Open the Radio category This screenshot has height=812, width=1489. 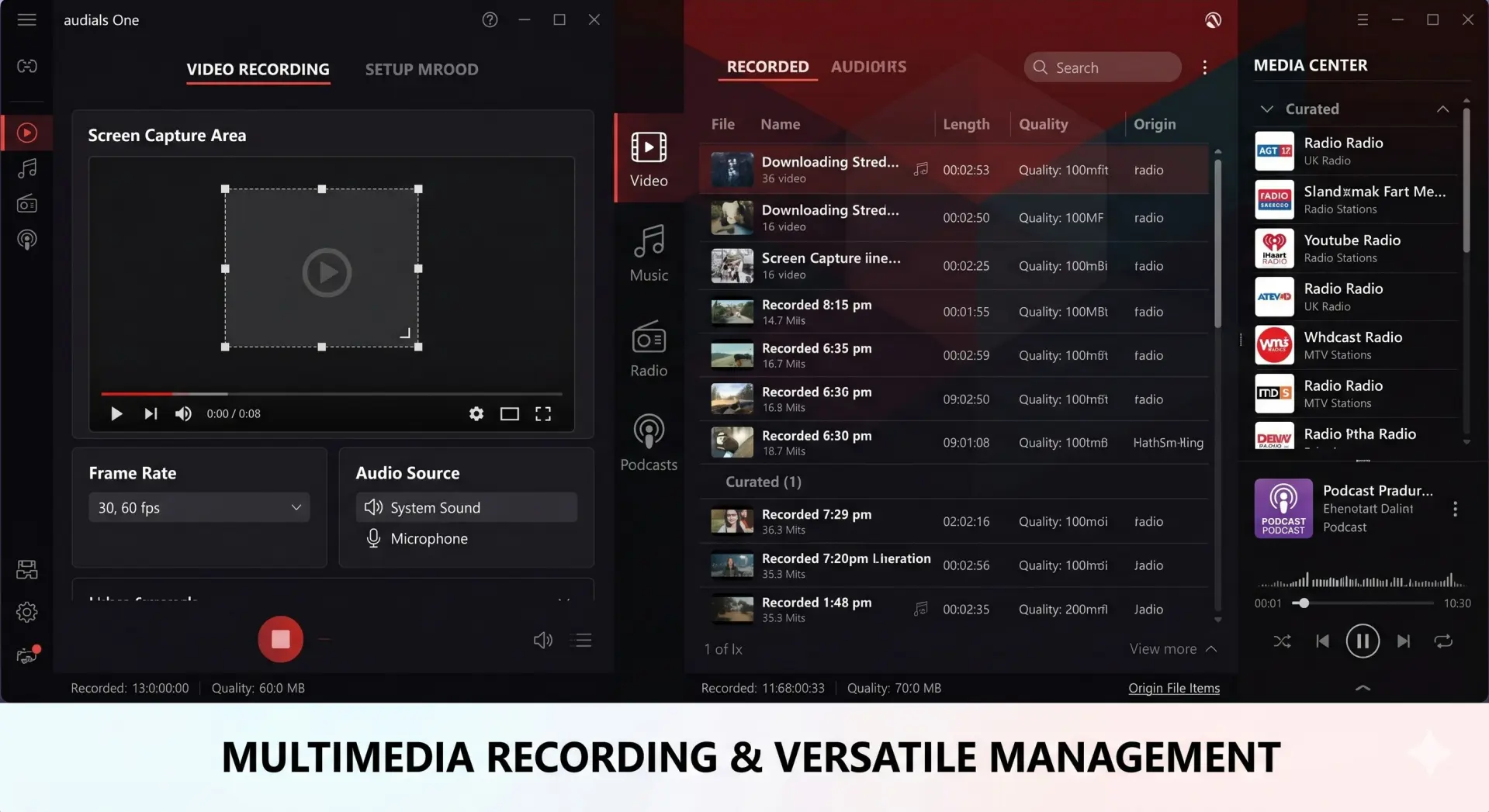tap(649, 349)
